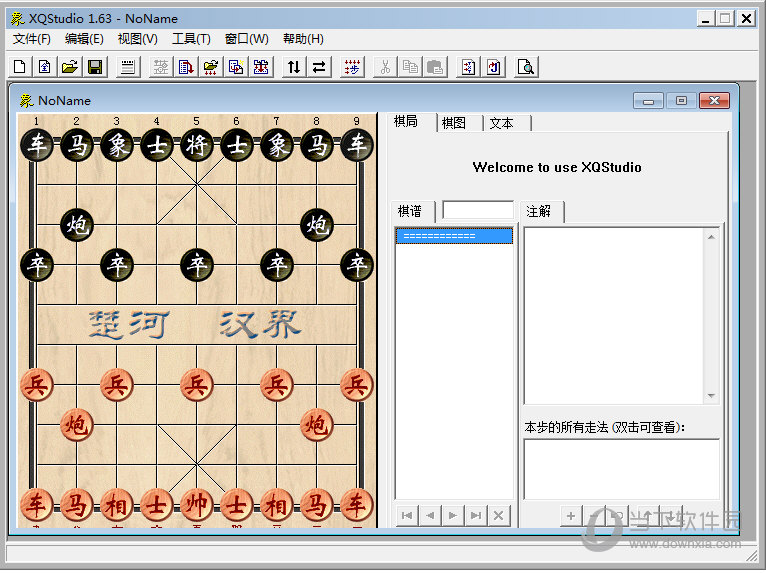Select red 炮 cannon on file 2
The height and width of the screenshot is (573, 766).
coord(77,425)
